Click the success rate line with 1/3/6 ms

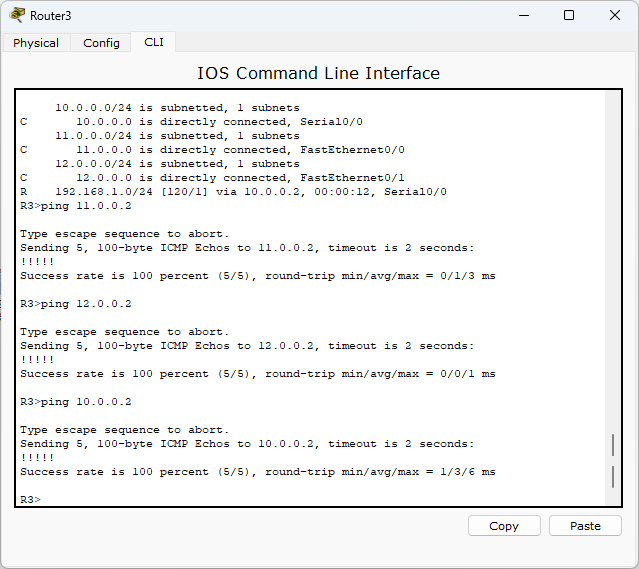(258, 472)
